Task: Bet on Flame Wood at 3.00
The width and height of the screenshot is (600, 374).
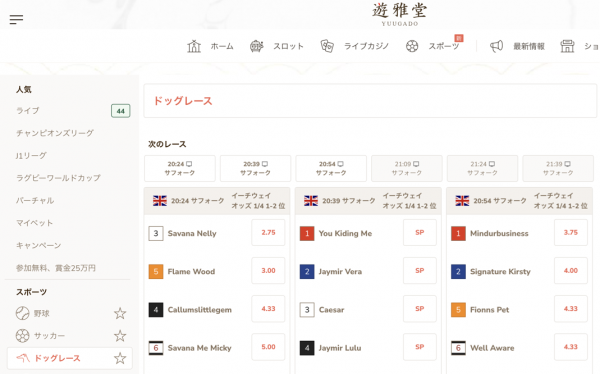Action: click(x=268, y=271)
